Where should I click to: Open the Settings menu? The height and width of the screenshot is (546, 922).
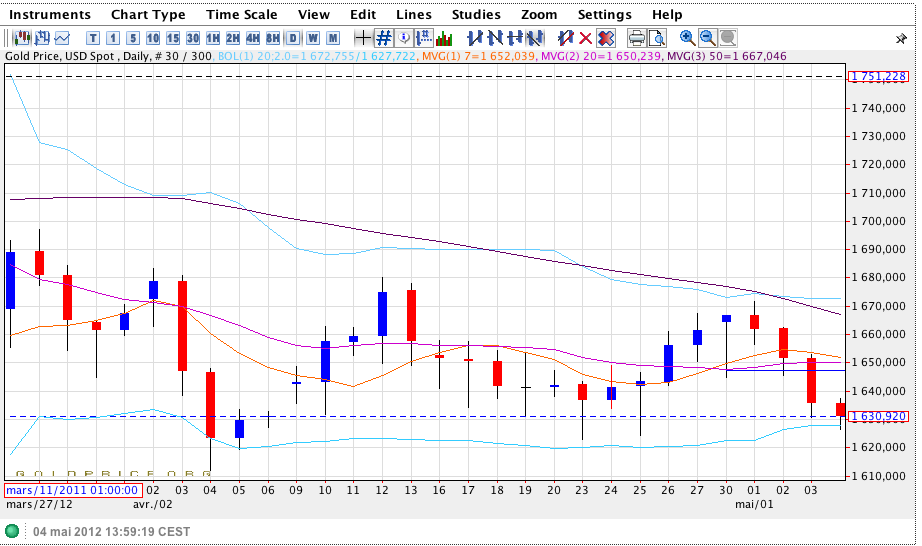click(x=604, y=14)
